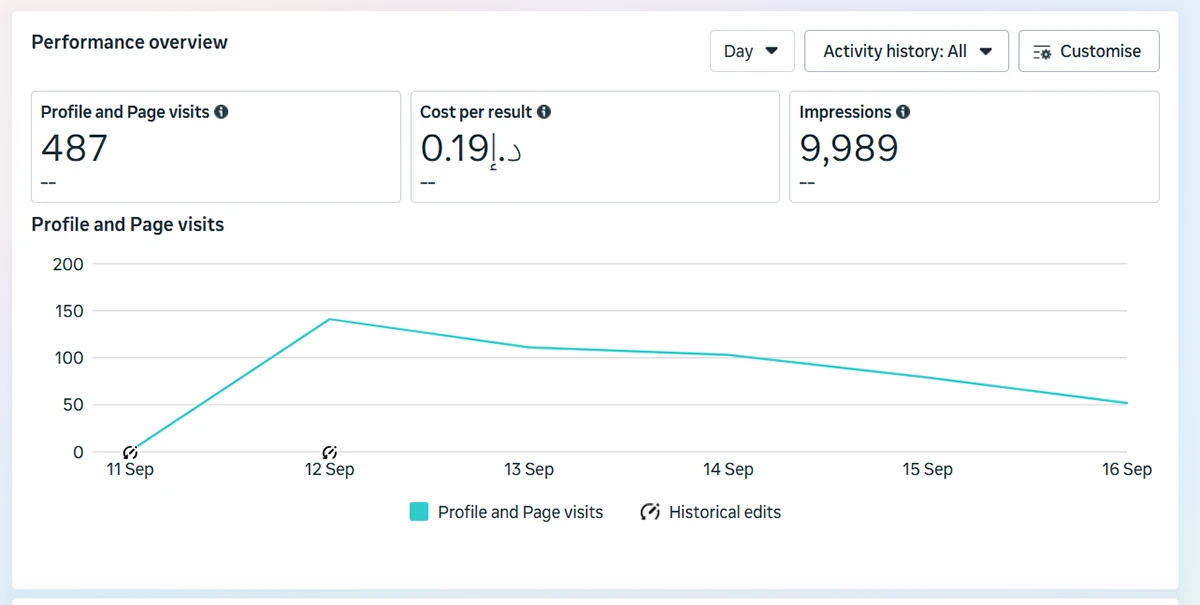Click the Impressions info icon

point(903,112)
